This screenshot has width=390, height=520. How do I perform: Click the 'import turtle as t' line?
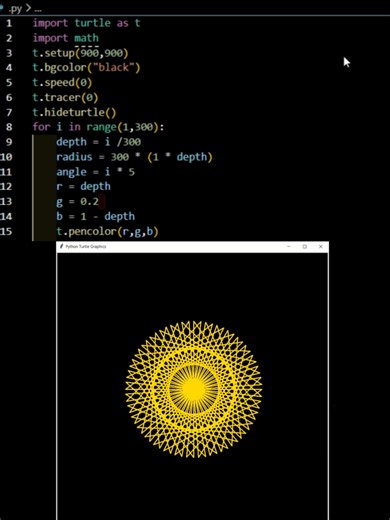pyautogui.click(x=86, y=23)
